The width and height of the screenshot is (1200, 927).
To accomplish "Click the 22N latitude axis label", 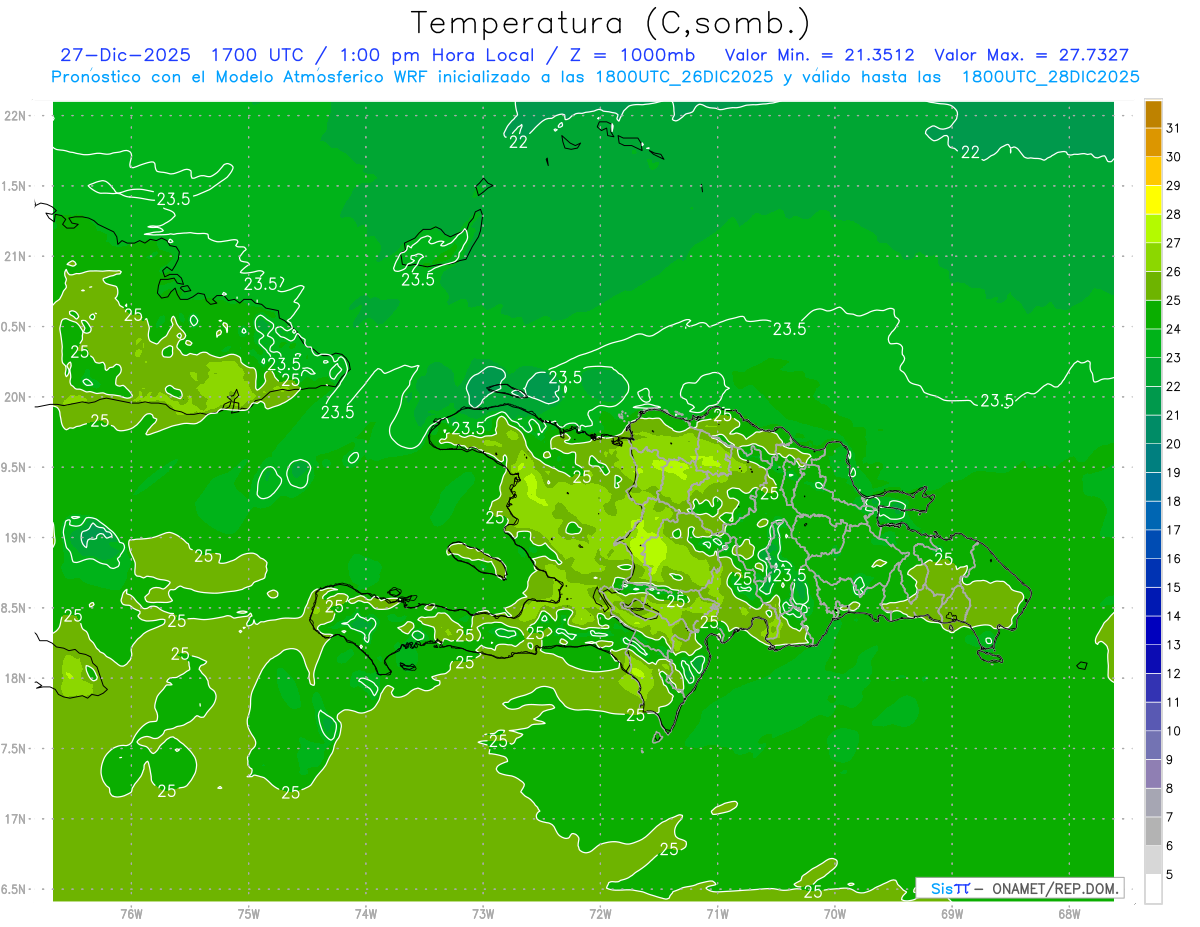I will pos(15,115).
